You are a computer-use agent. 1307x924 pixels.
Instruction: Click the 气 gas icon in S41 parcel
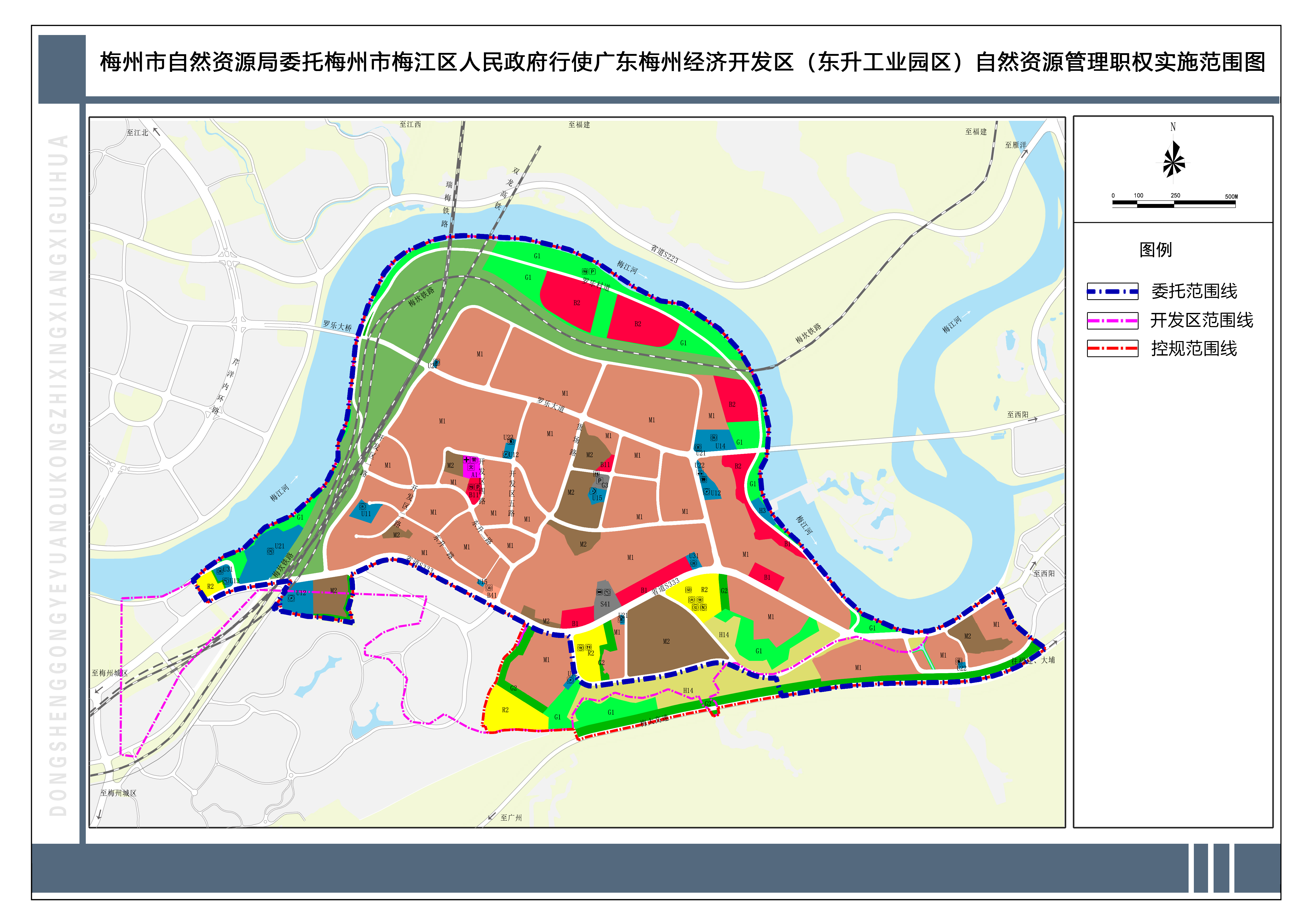(607, 592)
